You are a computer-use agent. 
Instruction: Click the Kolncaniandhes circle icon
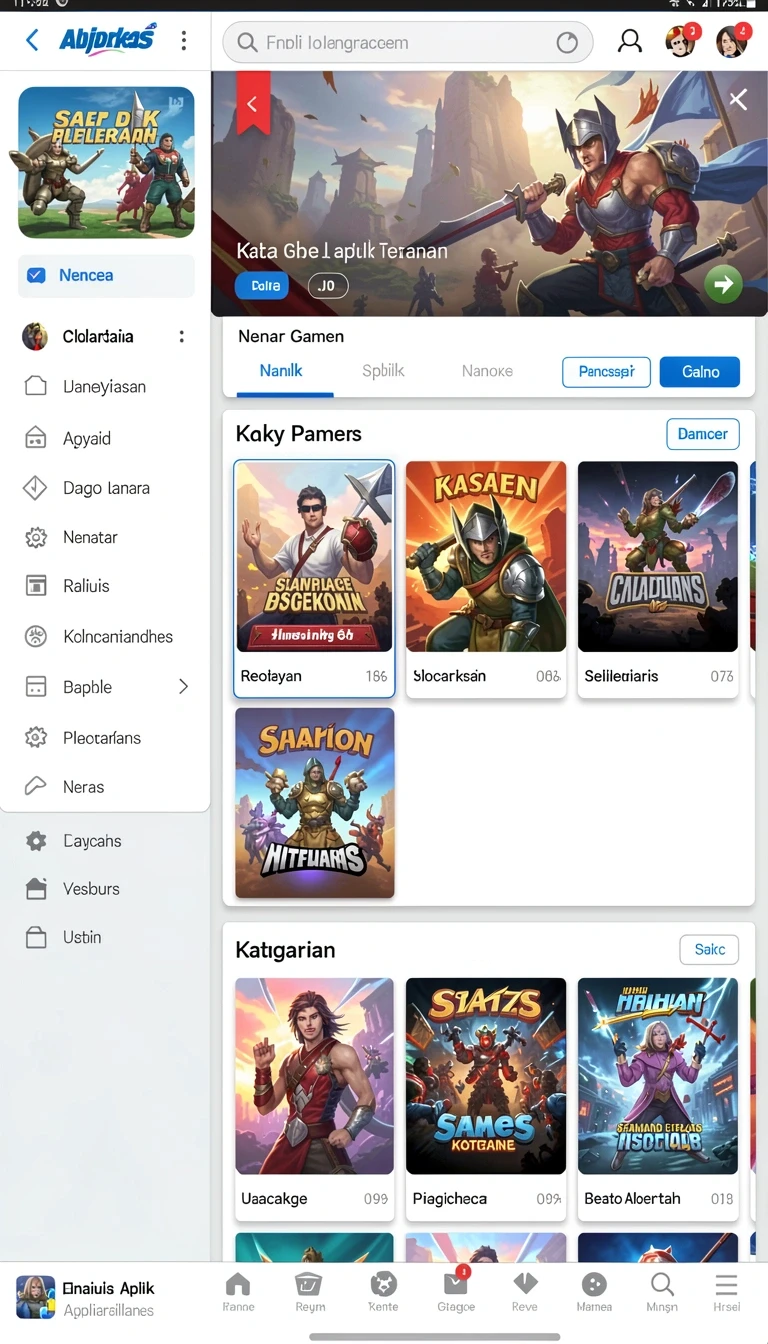coord(36,636)
